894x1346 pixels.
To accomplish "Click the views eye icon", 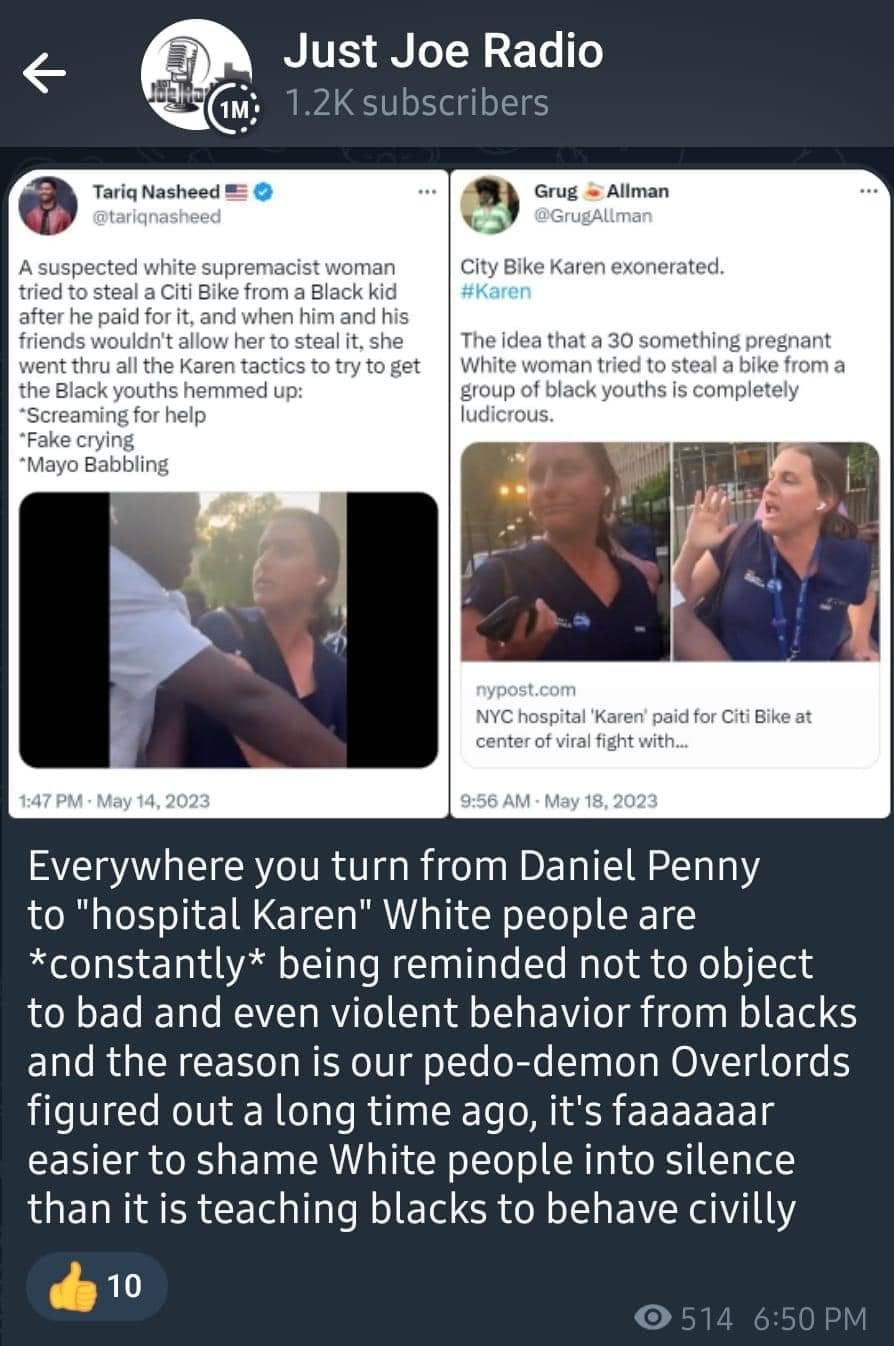I will point(654,1319).
